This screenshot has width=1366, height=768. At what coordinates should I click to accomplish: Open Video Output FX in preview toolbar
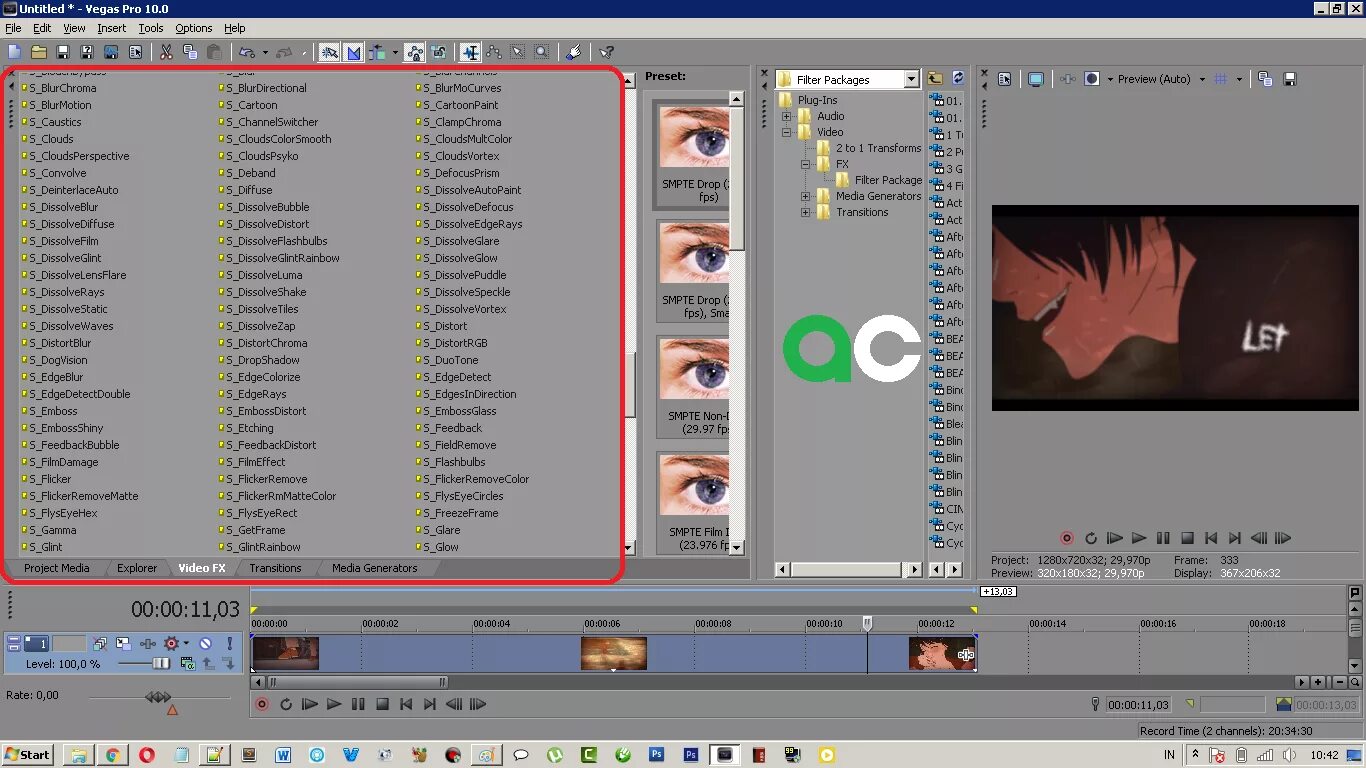pyautogui.click(x=1068, y=79)
